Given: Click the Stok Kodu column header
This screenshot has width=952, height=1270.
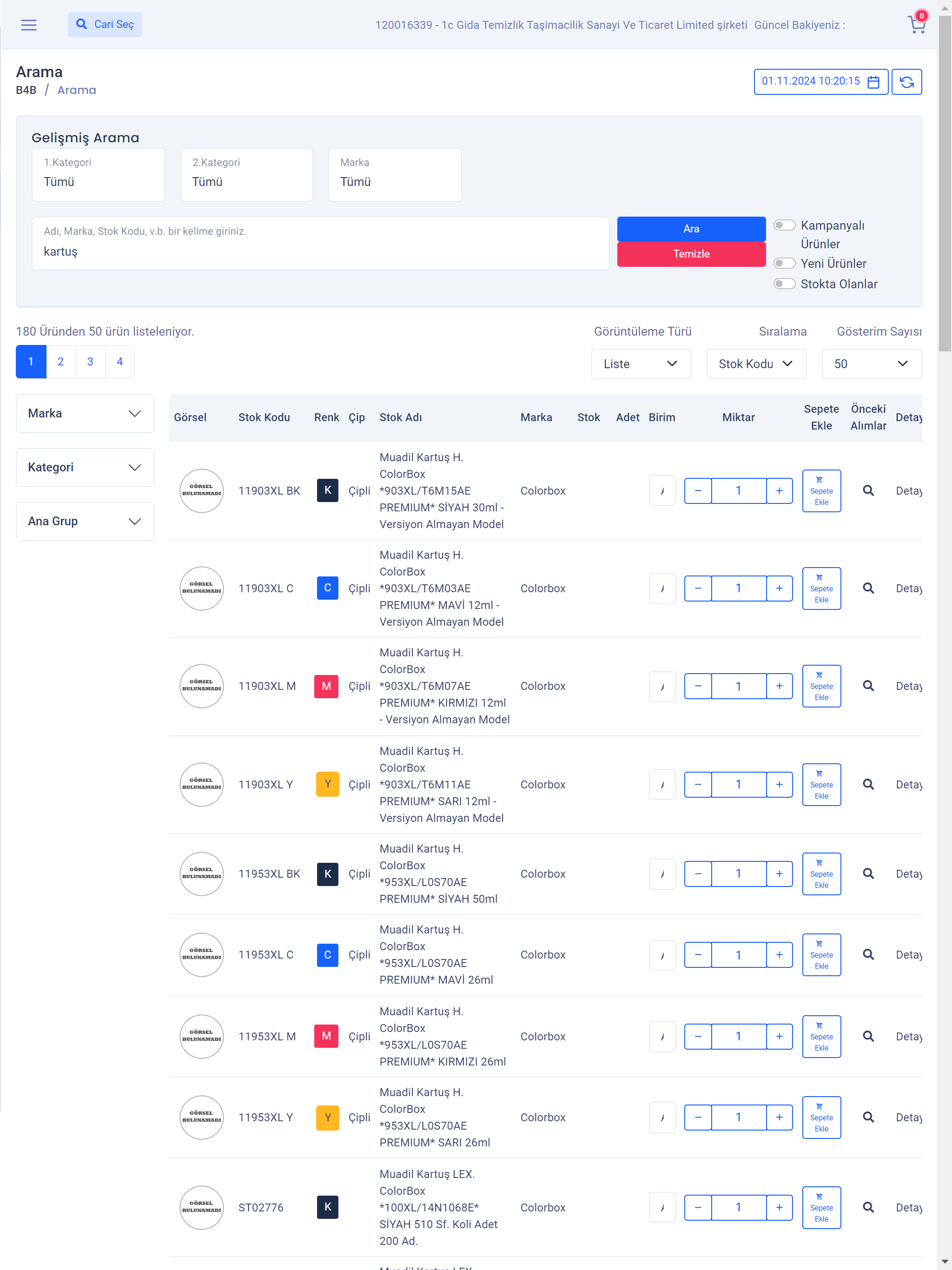Looking at the screenshot, I should (x=264, y=417).
